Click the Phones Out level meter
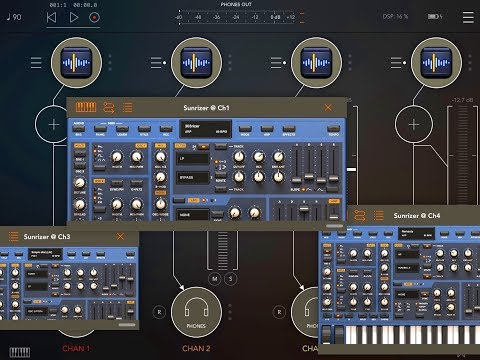 236,17
